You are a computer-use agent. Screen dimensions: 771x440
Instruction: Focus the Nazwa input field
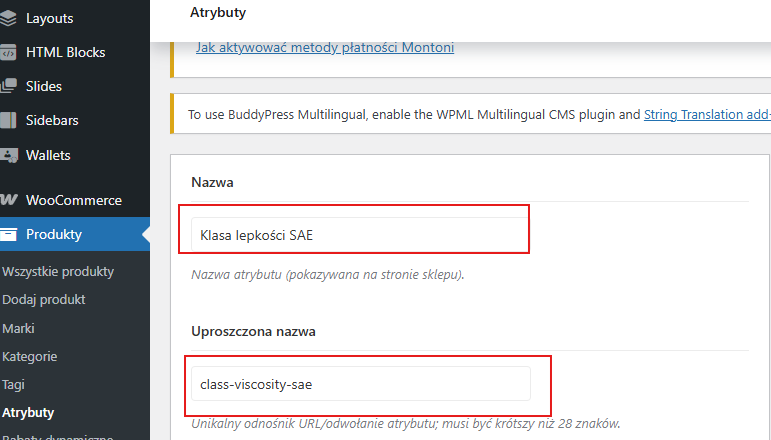click(x=360, y=235)
